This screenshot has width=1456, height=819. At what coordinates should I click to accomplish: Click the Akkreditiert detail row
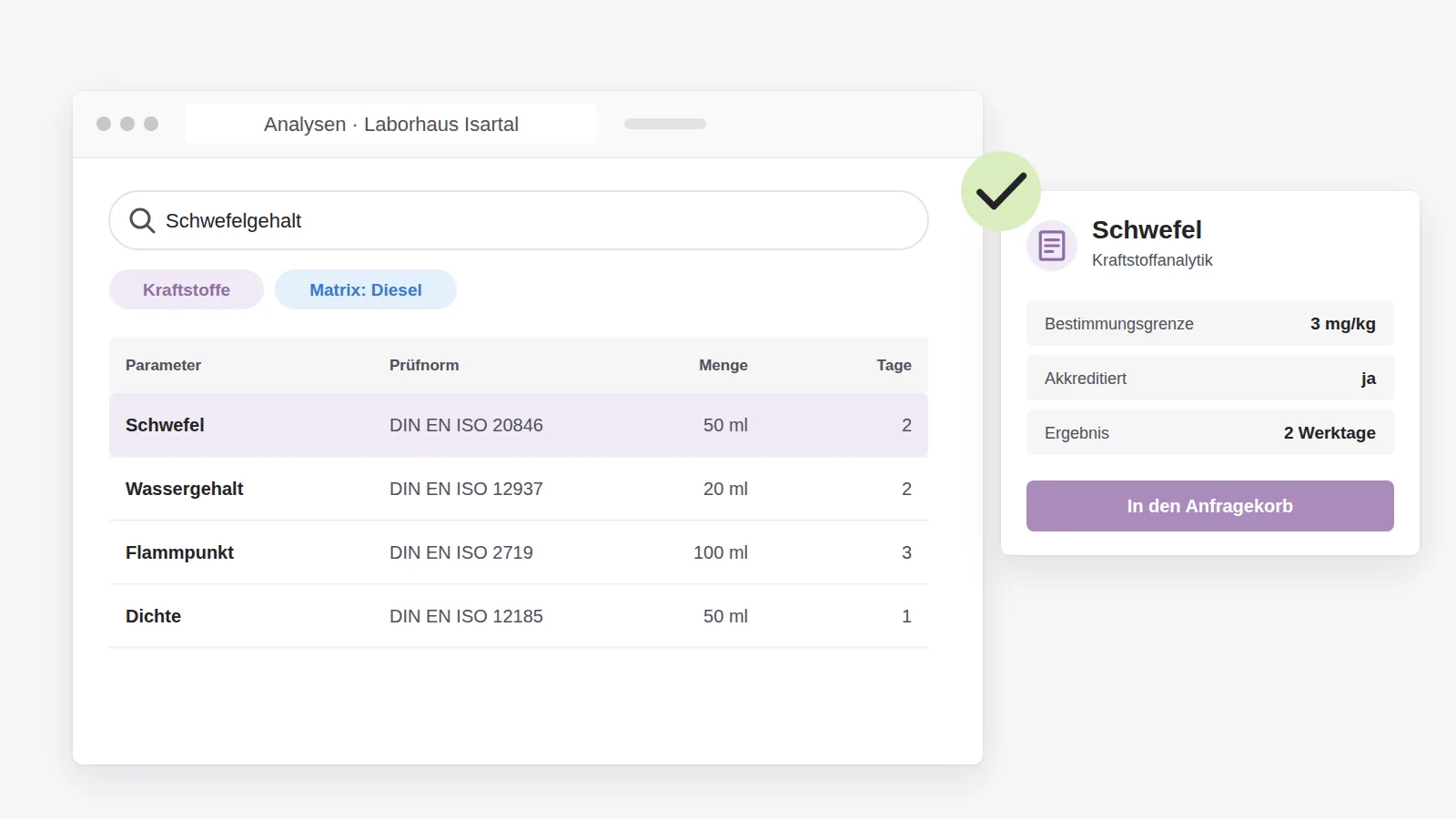coord(1210,378)
